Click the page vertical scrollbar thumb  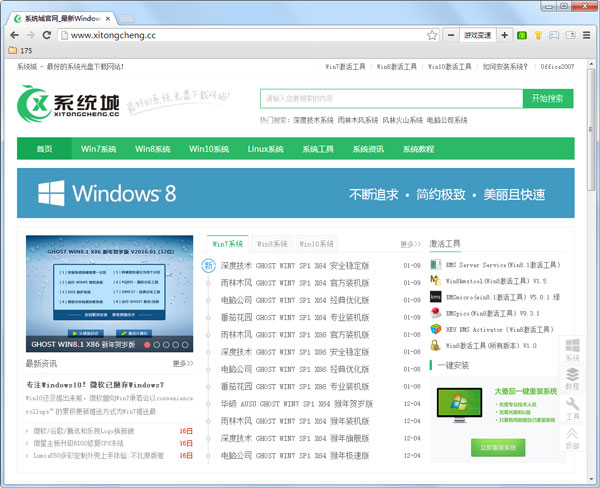pyautogui.click(x=591, y=129)
